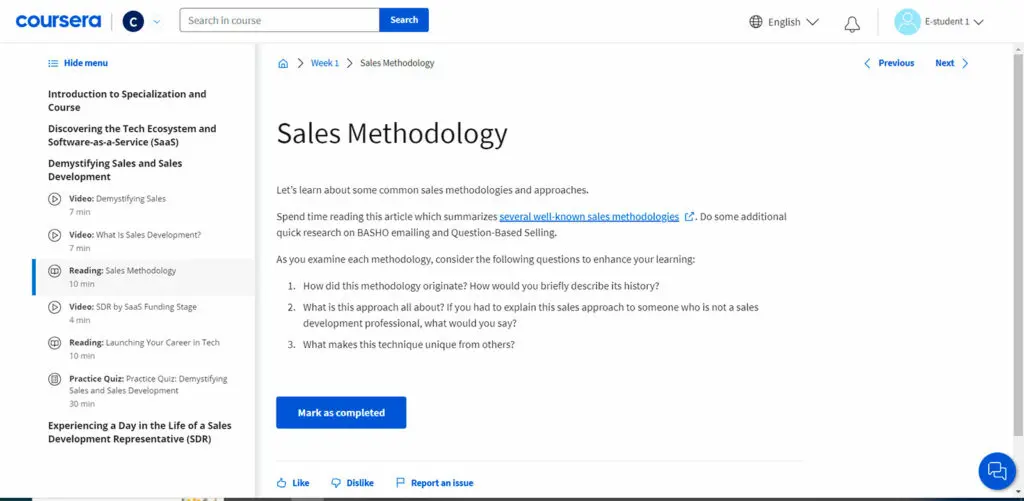Click the 30 min label under Practice Quiz

point(82,404)
